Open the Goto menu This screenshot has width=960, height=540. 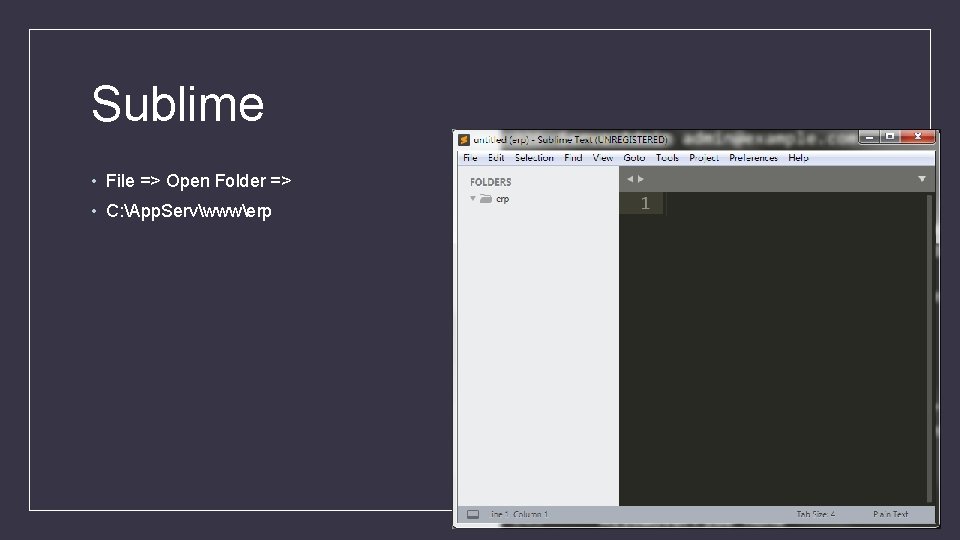click(634, 158)
